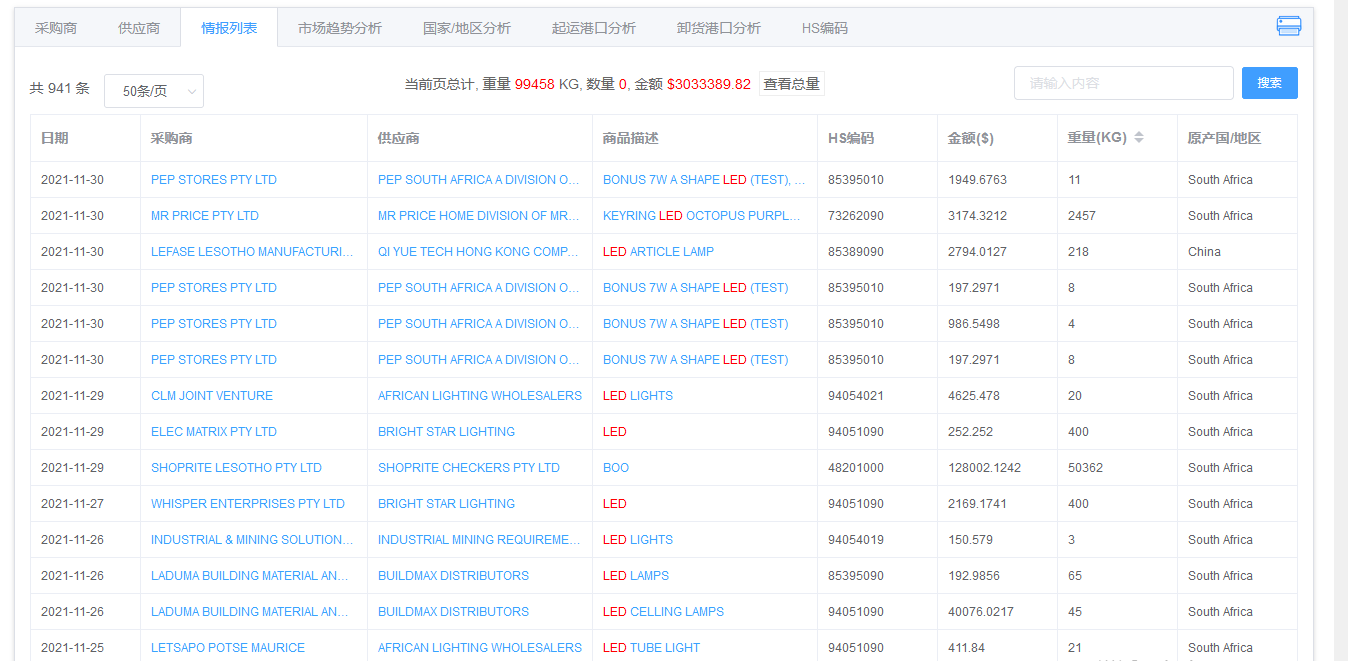The image size is (1348, 661).
Task: Open description LED ARTICLE LAMP
Action: (x=658, y=252)
